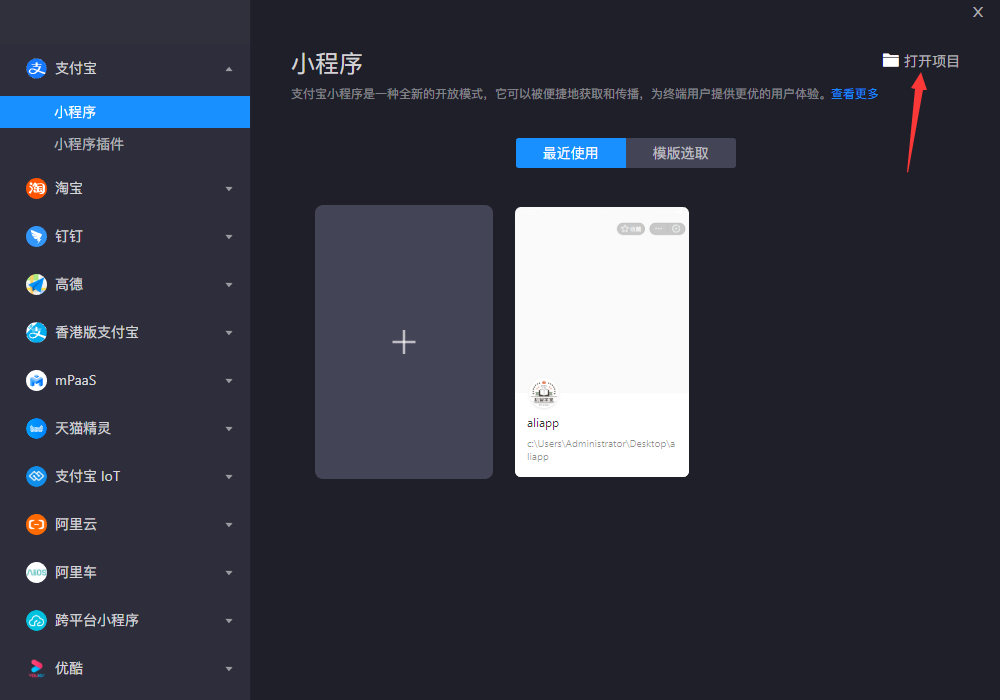This screenshot has height=700, width=1000.
Task: Click the mPaaS label in sidebar
Action: point(75,380)
